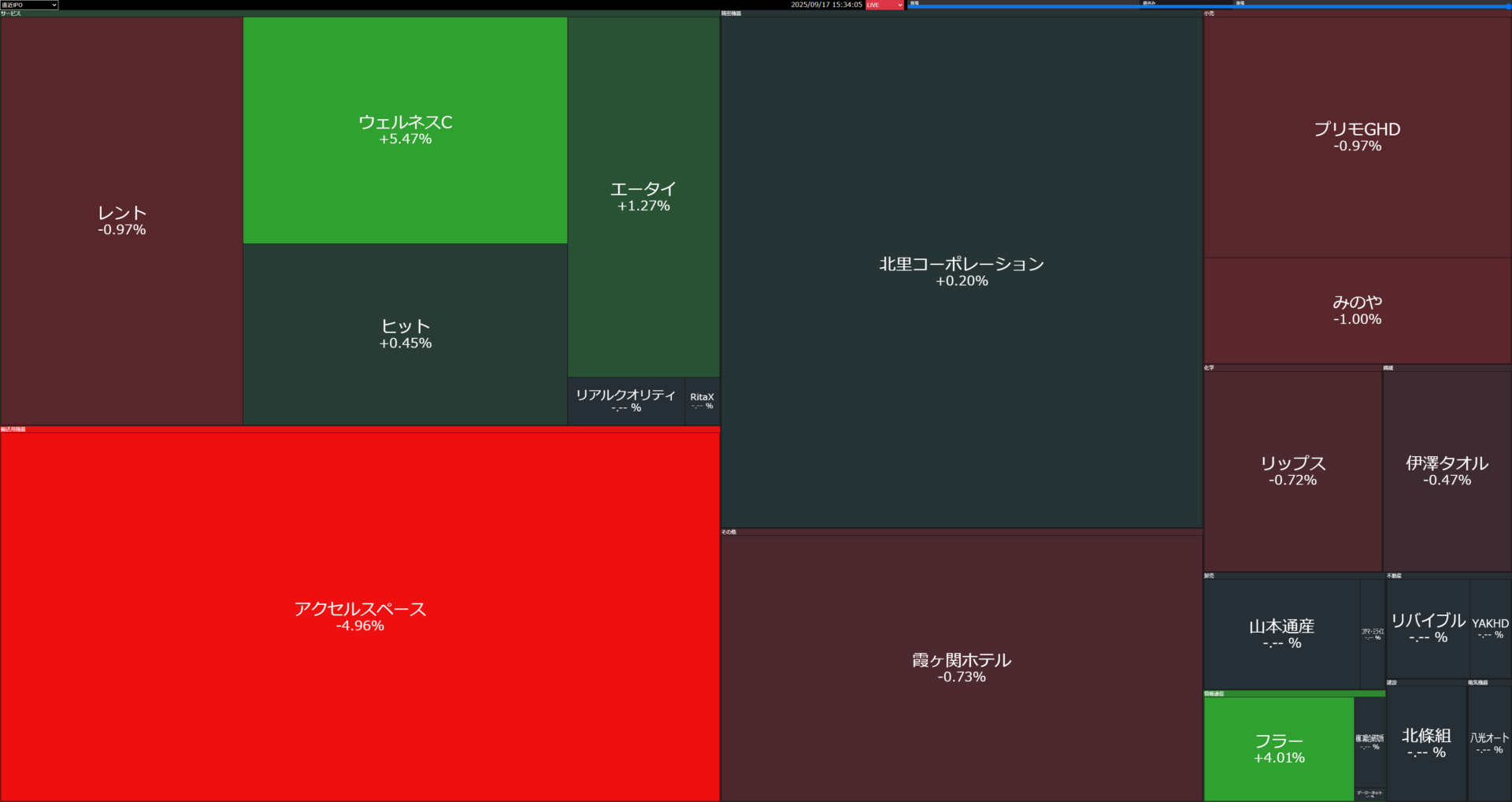Select the ウェルネスC +5.47% tile
Viewport: 1512px width, 802px height.
[405, 130]
